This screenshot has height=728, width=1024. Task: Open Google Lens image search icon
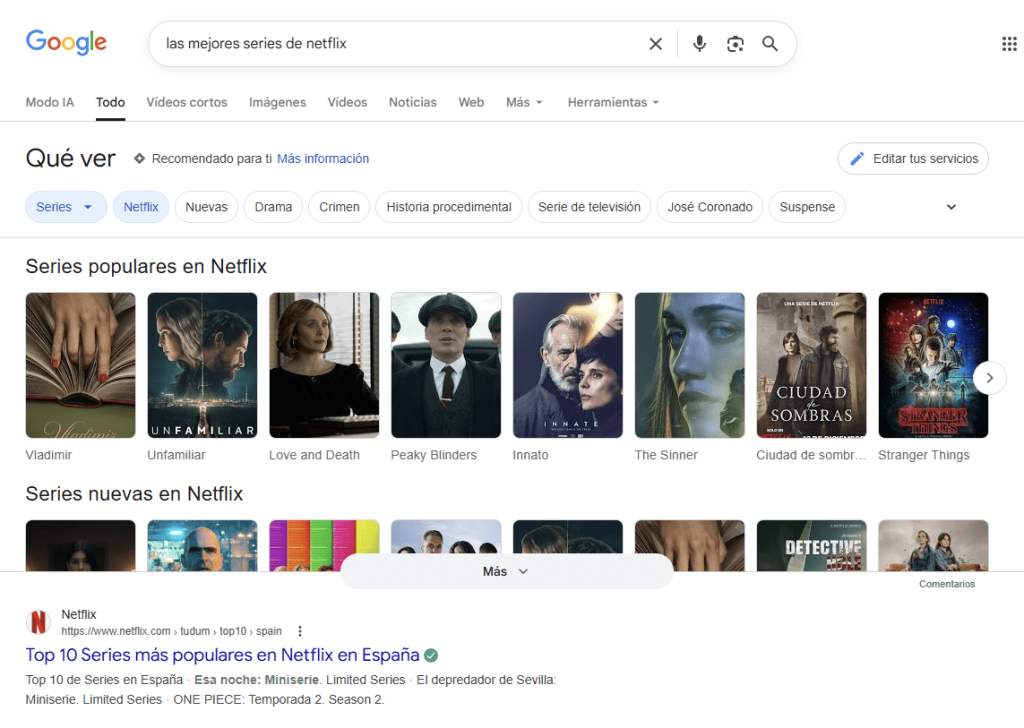[735, 44]
